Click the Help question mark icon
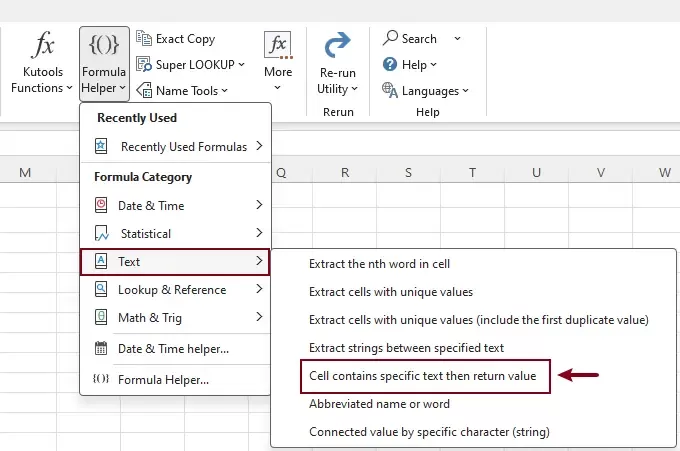680x451 pixels. (390, 64)
